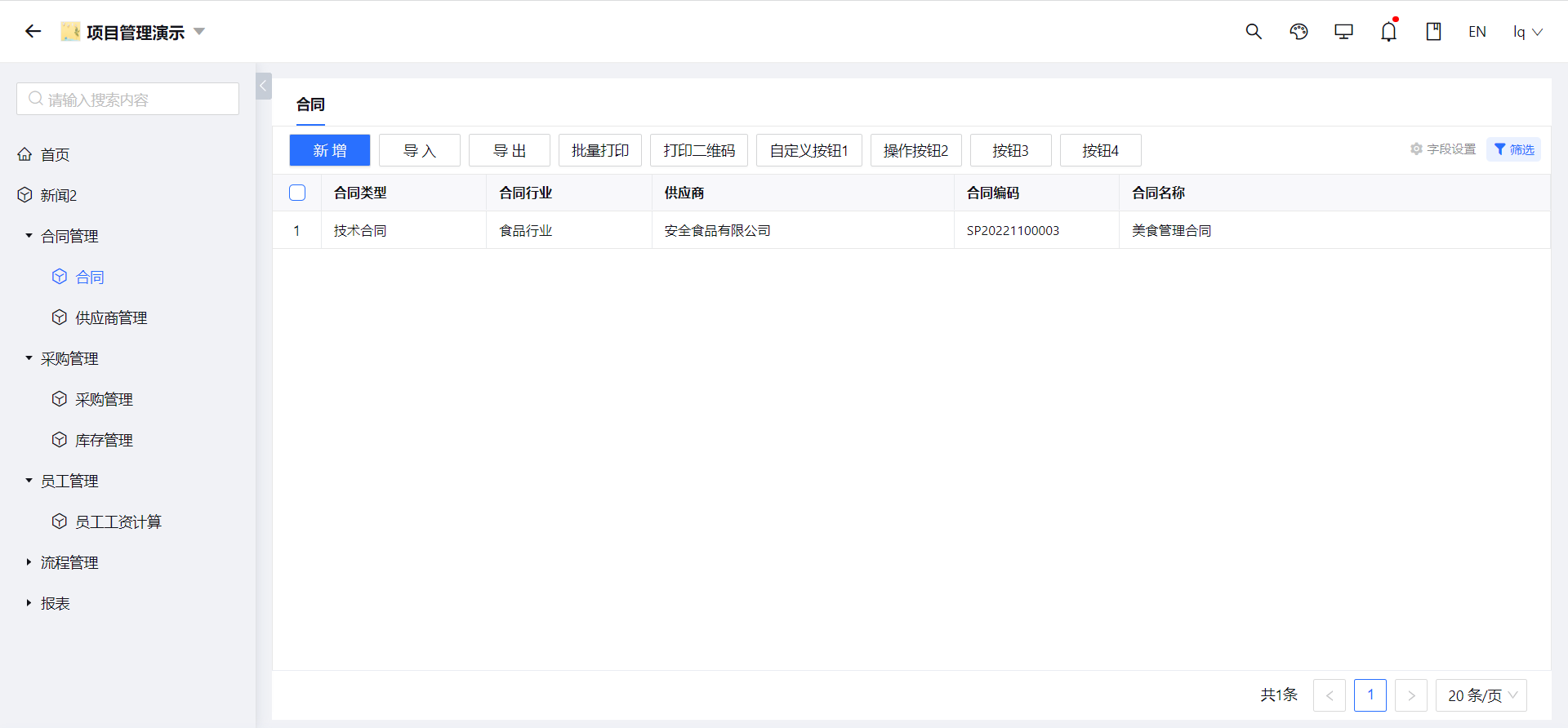Select page 1 in pagination
The image size is (1568, 728).
tap(1370, 695)
